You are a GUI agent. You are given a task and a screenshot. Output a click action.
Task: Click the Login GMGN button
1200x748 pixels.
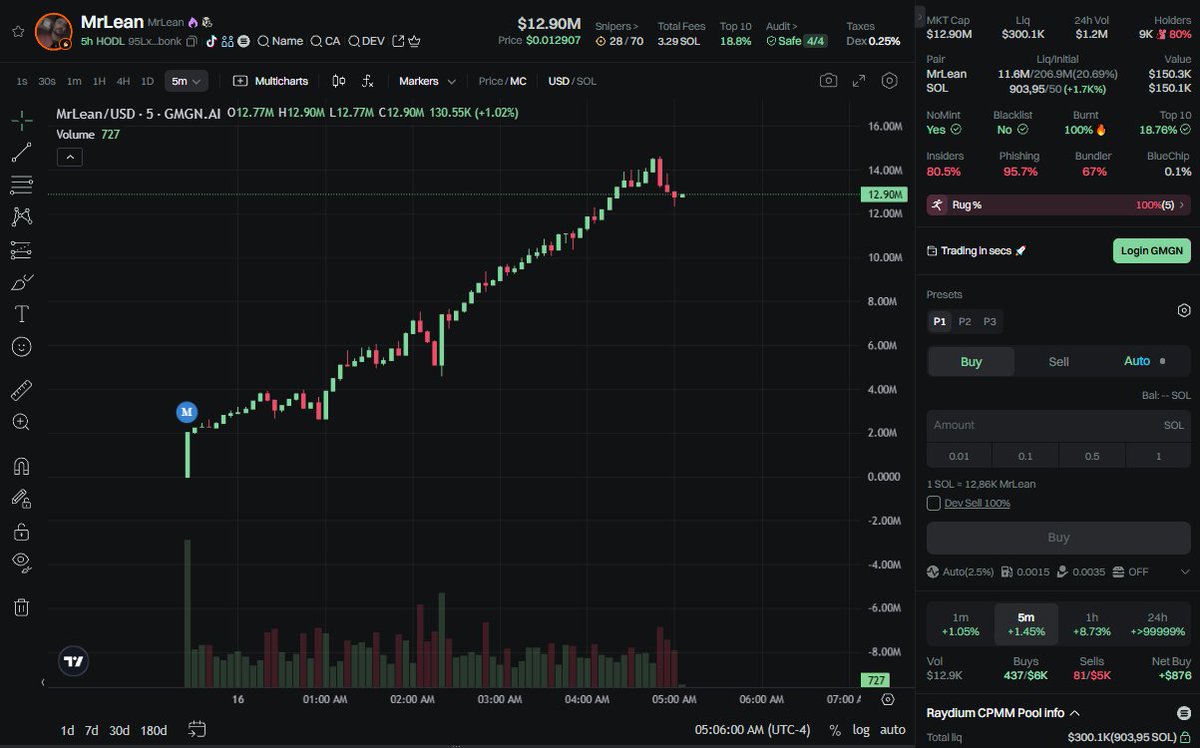point(1152,251)
